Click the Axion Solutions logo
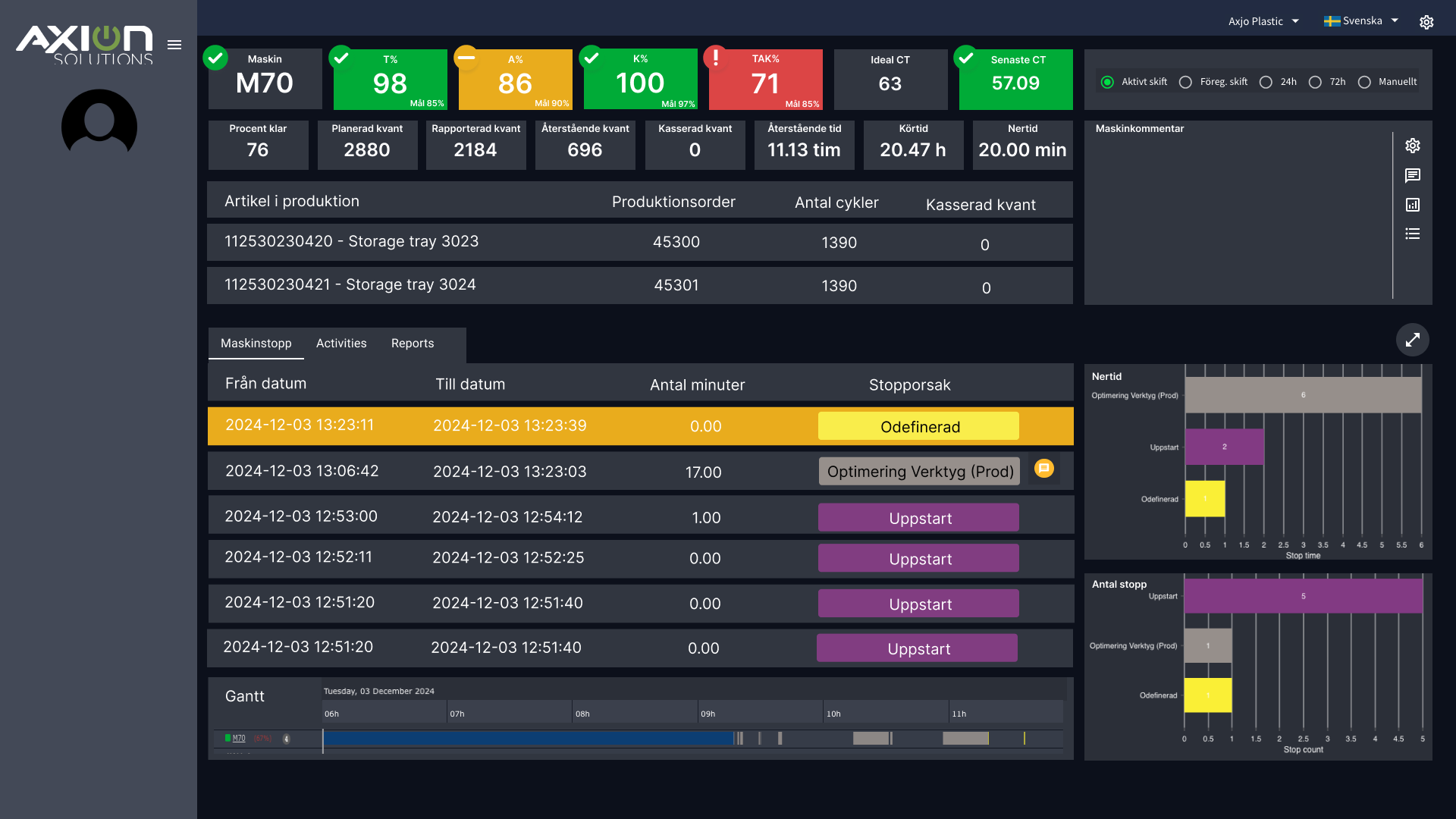Screen dimensions: 1456x819 (x=85, y=45)
